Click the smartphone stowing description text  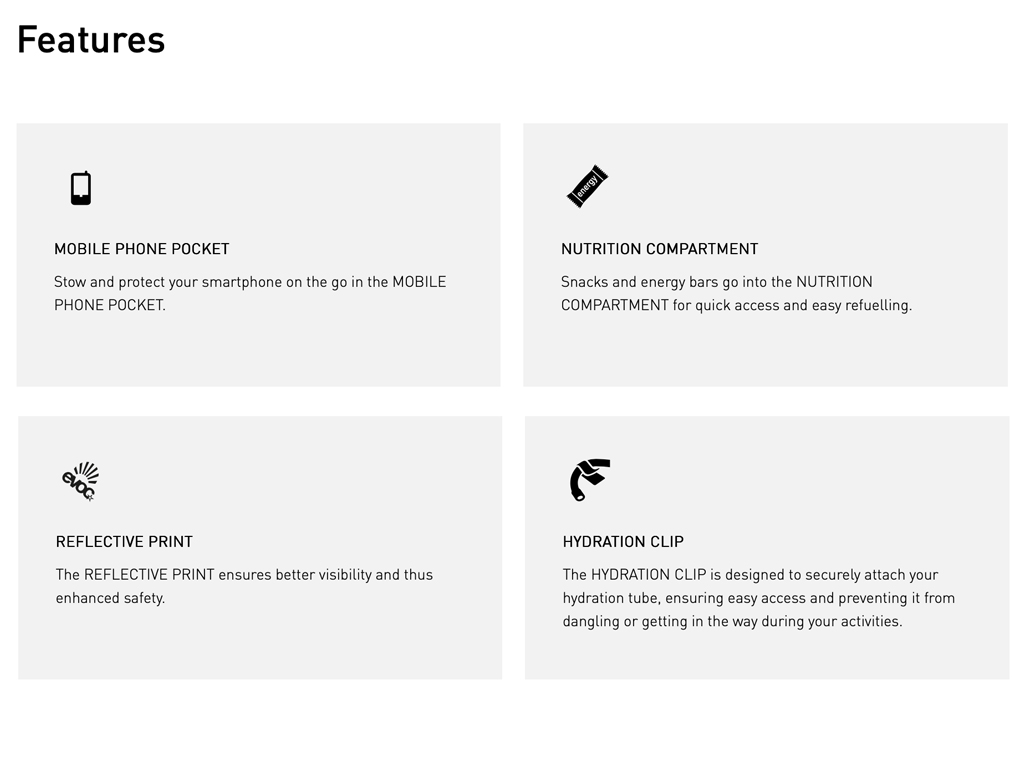point(250,293)
